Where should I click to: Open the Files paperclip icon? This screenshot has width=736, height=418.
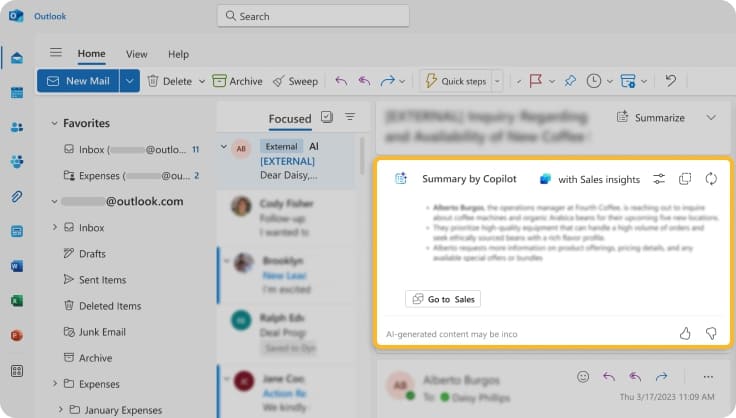17,197
